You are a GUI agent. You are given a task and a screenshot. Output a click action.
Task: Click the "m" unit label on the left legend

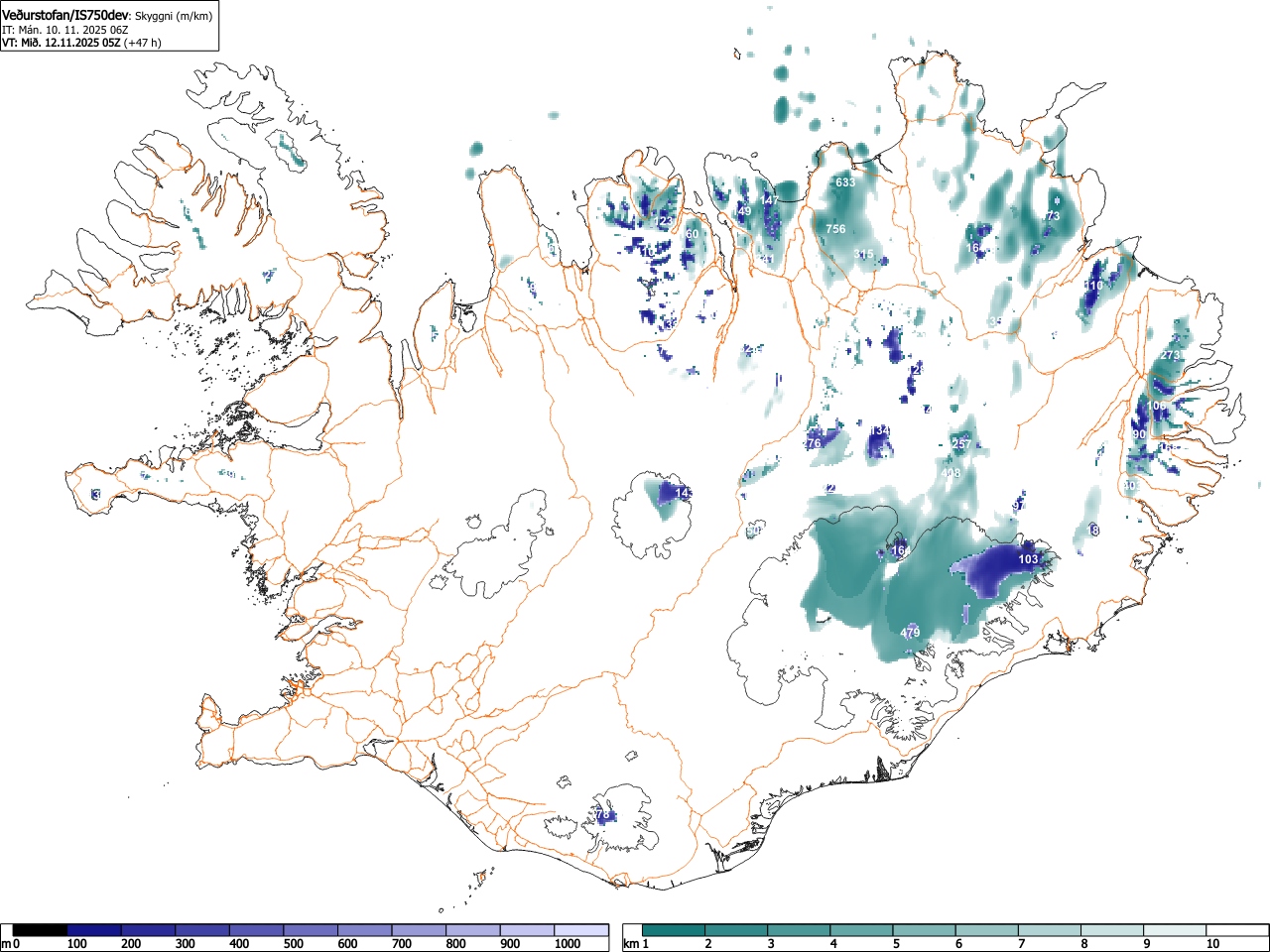pyautogui.click(x=6, y=944)
